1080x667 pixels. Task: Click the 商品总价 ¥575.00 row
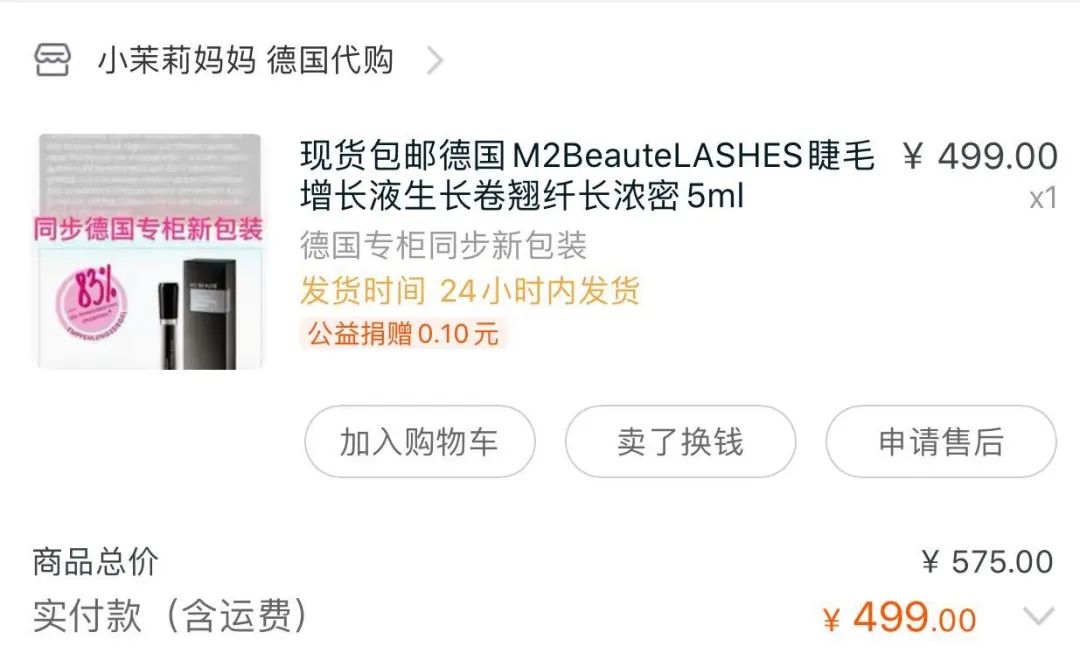click(x=543, y=562)
